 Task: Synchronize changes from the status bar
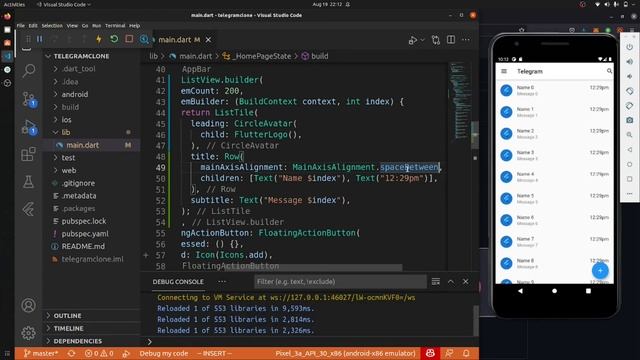pyautogui.click(x=71, y=353)
